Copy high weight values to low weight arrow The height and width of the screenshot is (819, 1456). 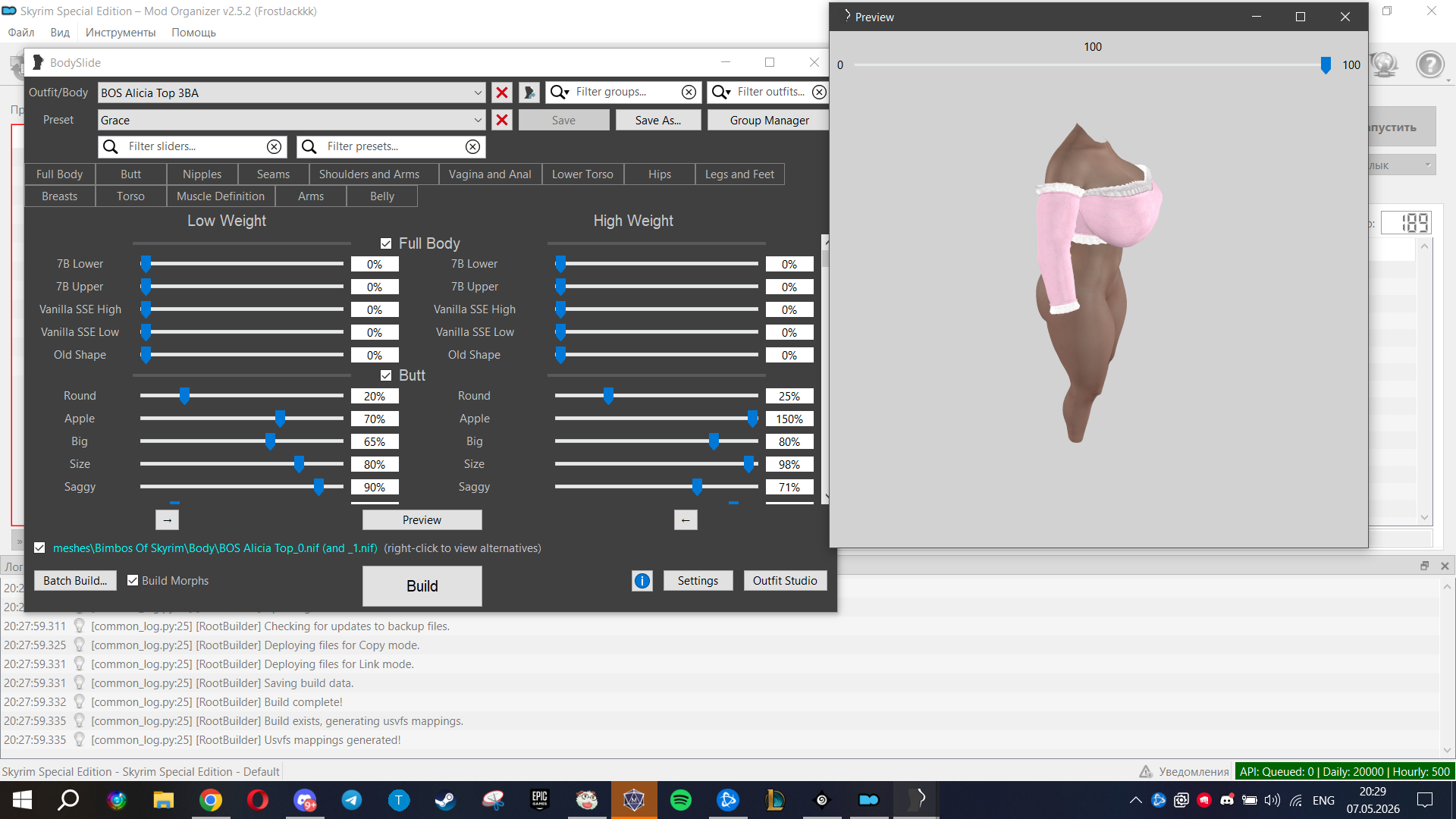tap(686, 520)
